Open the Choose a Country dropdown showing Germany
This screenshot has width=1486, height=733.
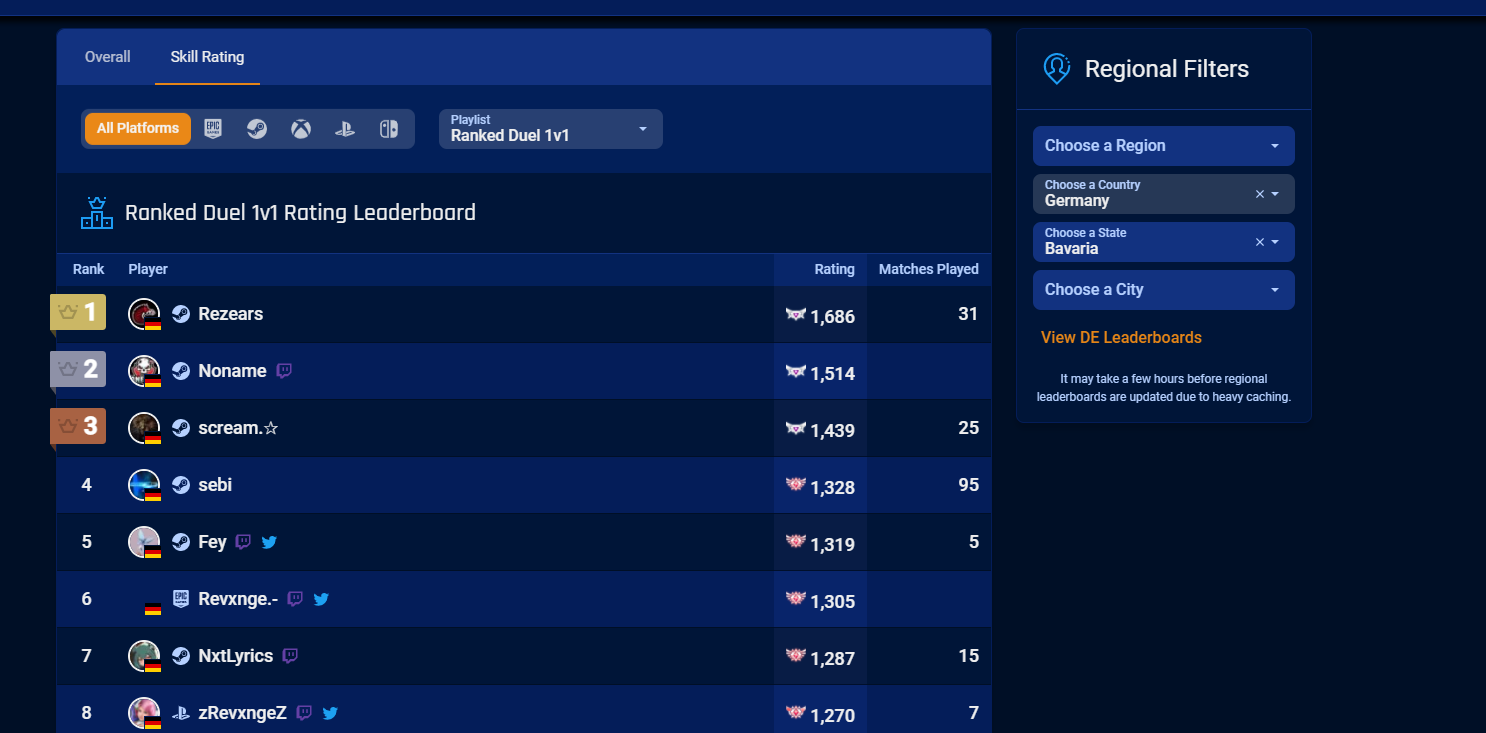[x=1164, y=194]
